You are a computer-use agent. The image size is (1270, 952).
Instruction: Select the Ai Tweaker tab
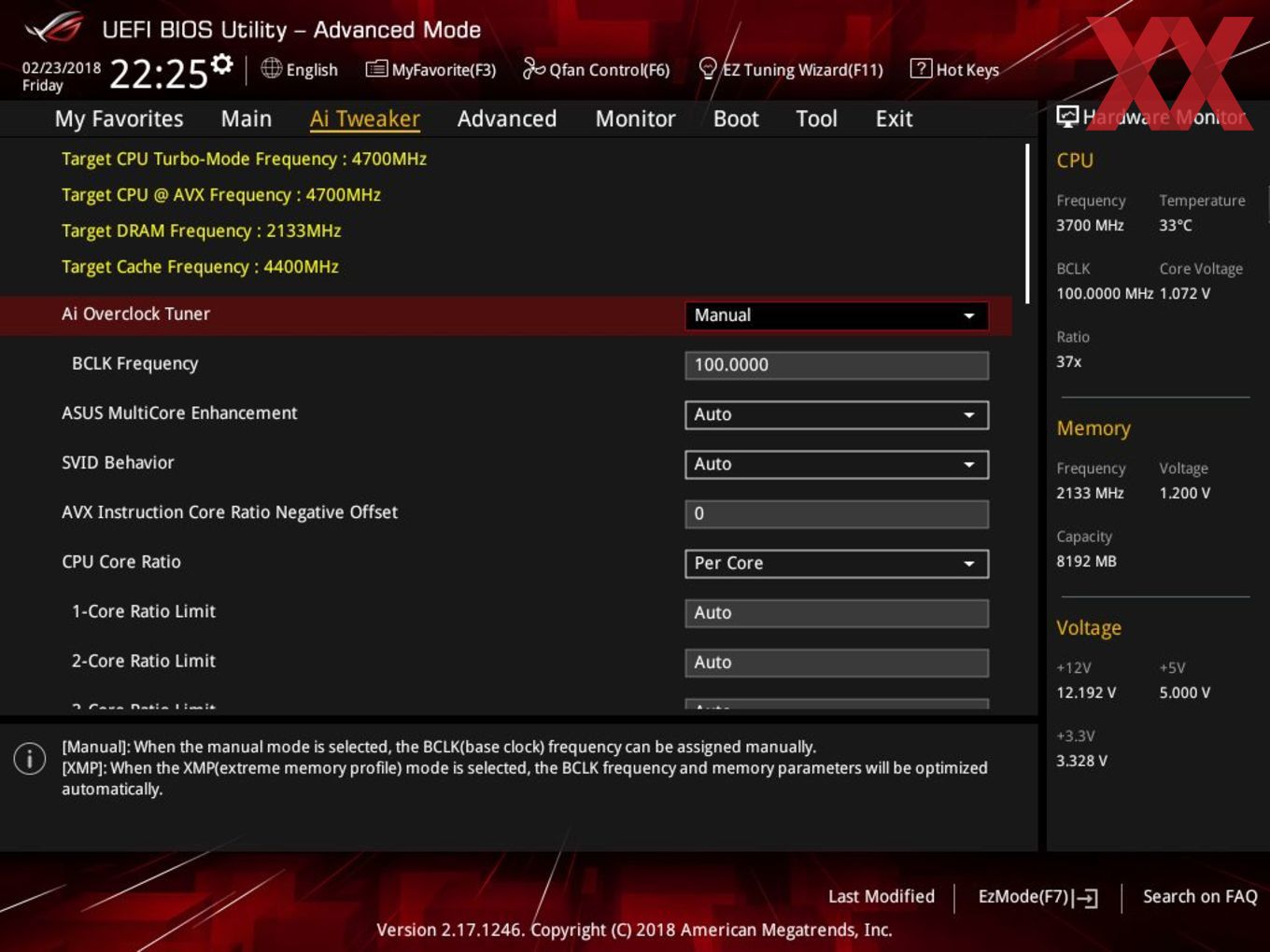(365, 119)
